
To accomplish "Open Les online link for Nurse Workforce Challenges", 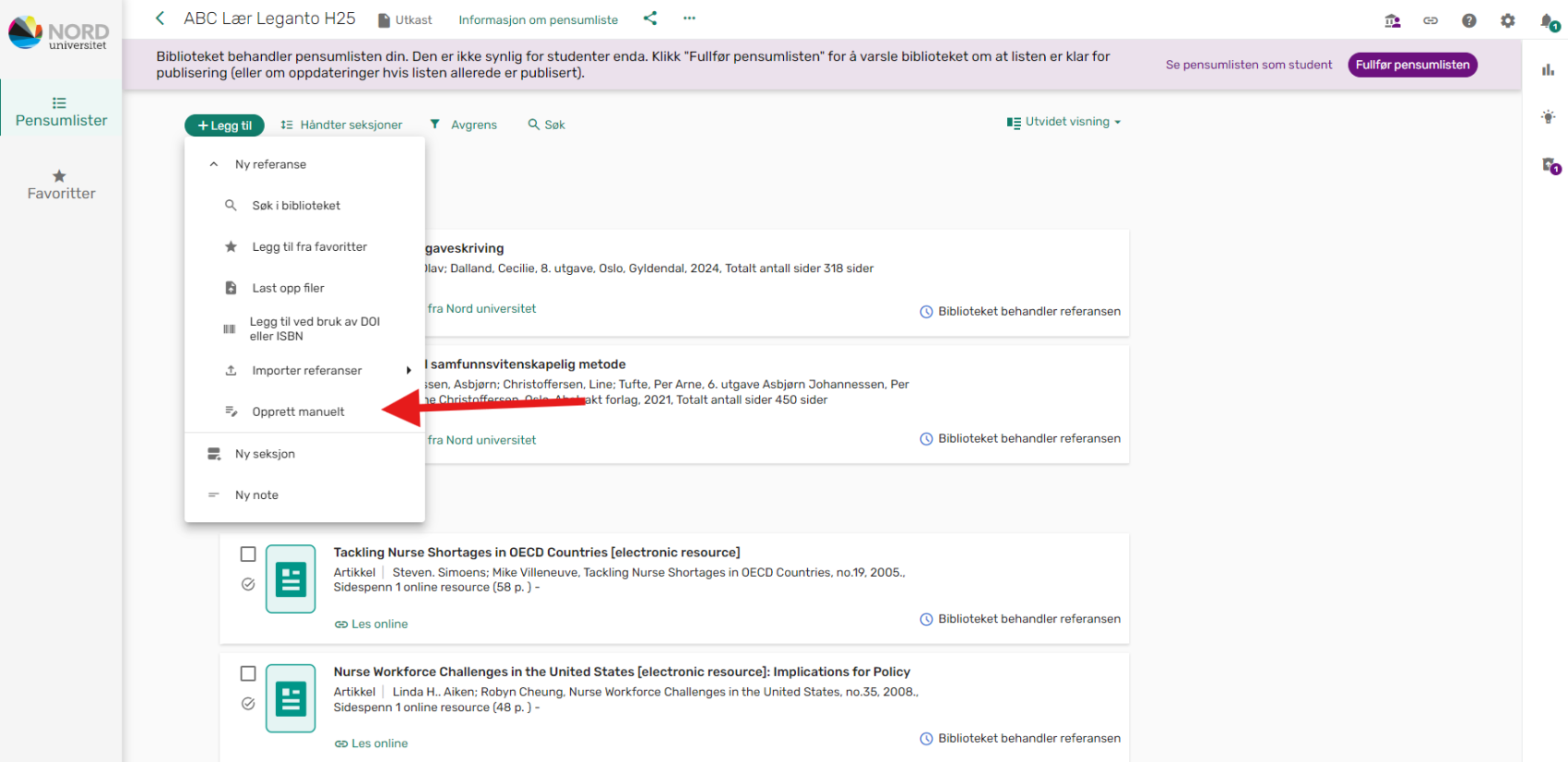I will pos(372,744).
